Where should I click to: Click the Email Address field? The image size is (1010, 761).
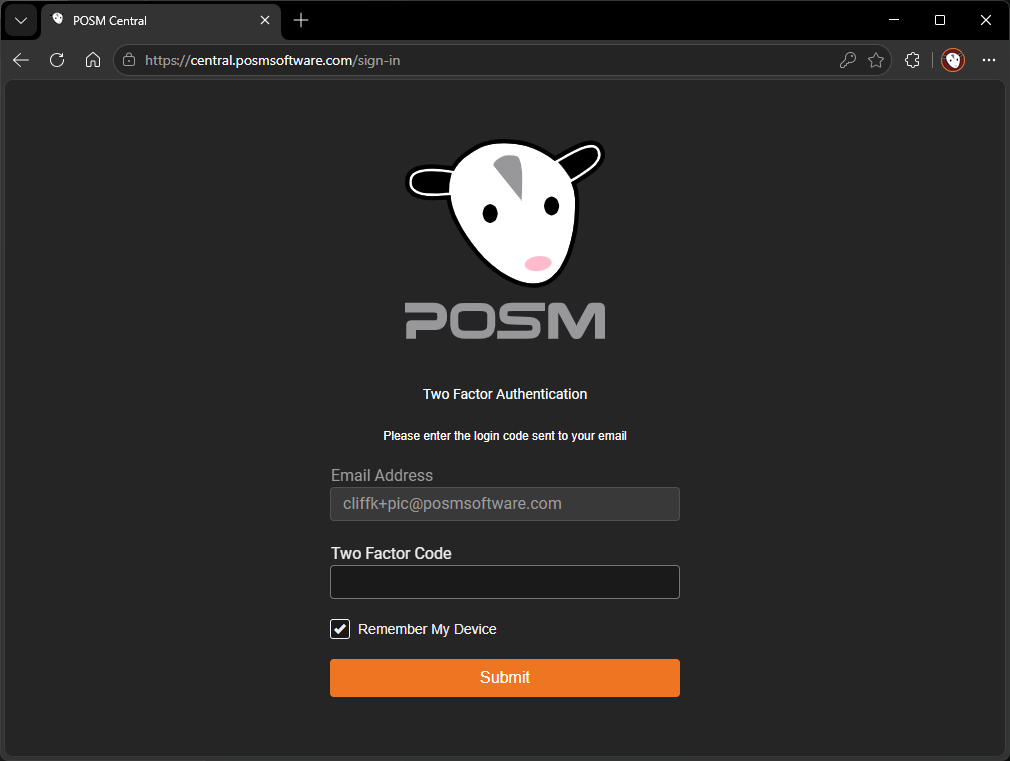tap(504, 504)
